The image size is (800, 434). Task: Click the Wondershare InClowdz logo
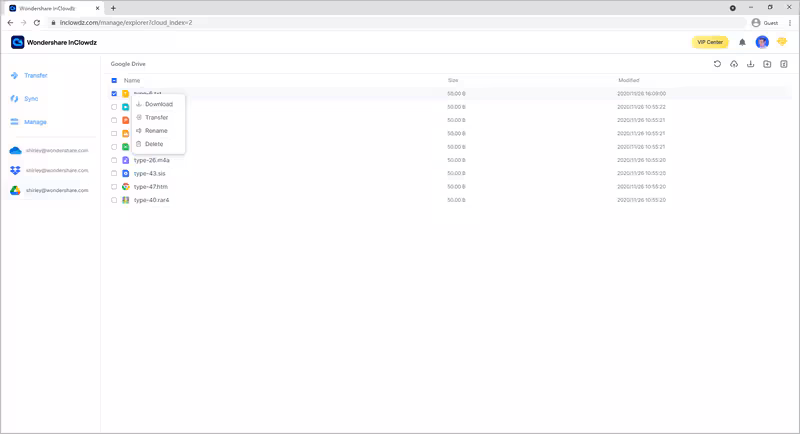tap(54, 42)
